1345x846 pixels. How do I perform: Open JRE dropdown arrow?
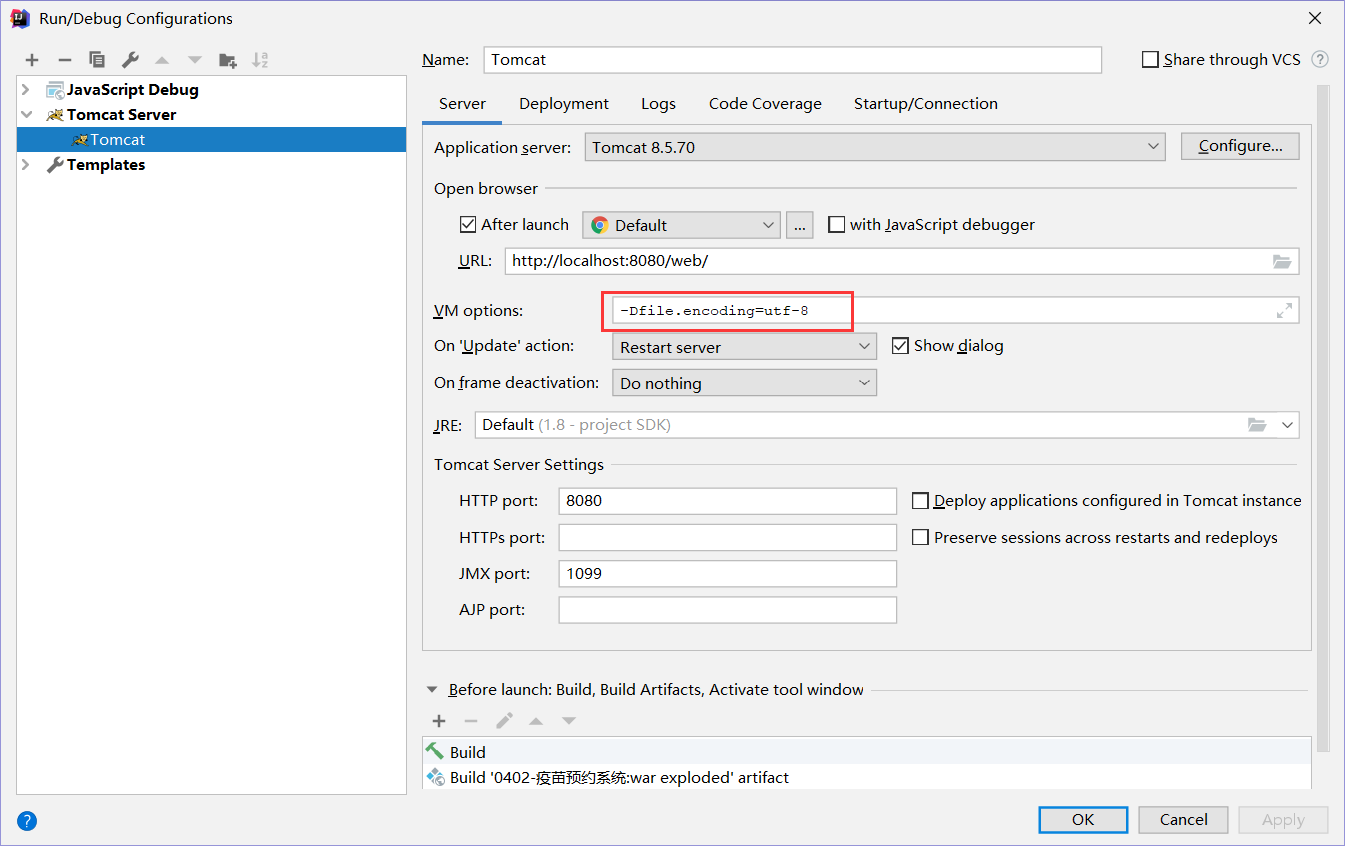click(1287, 425)
